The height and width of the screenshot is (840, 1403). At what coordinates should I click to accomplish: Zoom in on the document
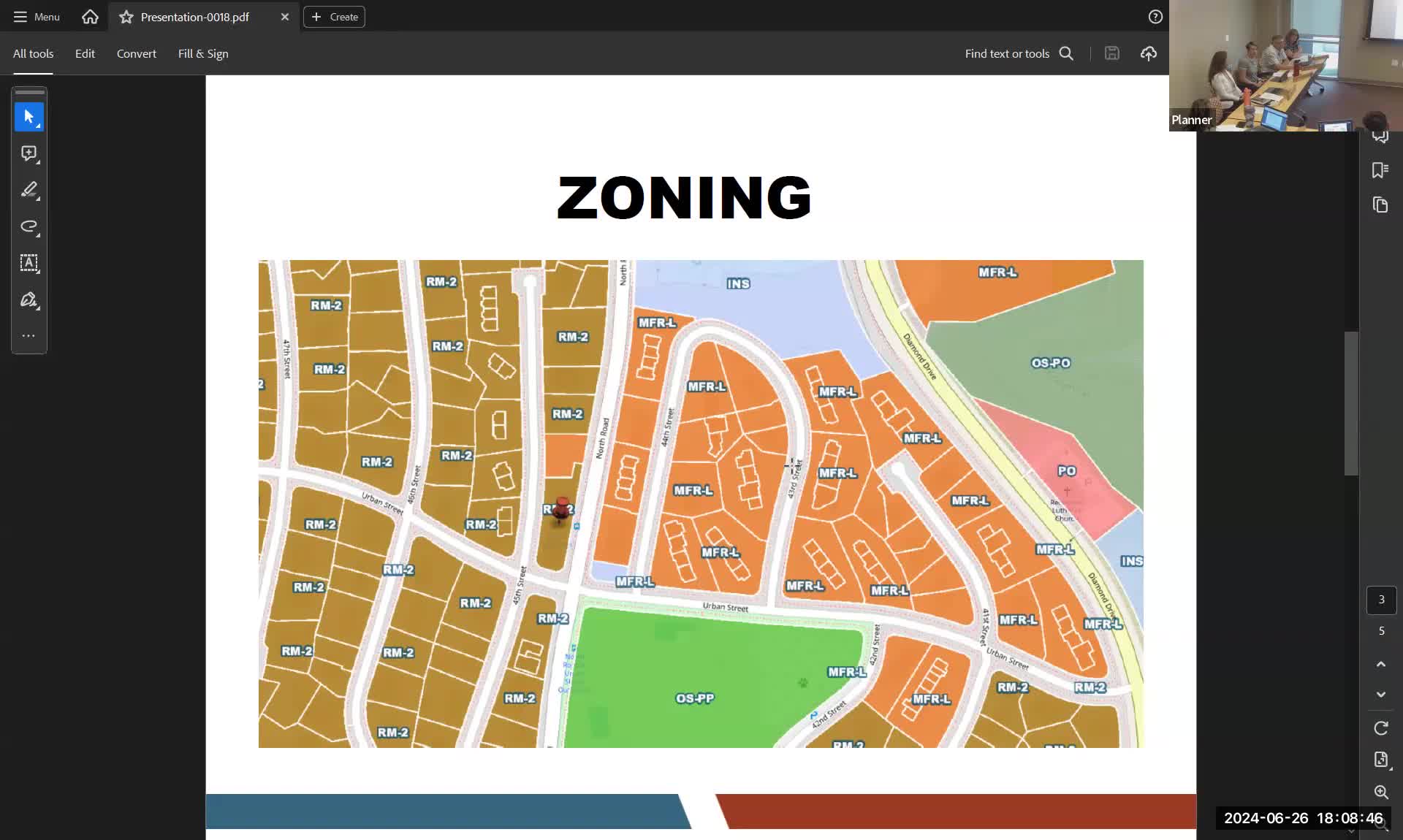1381,793
